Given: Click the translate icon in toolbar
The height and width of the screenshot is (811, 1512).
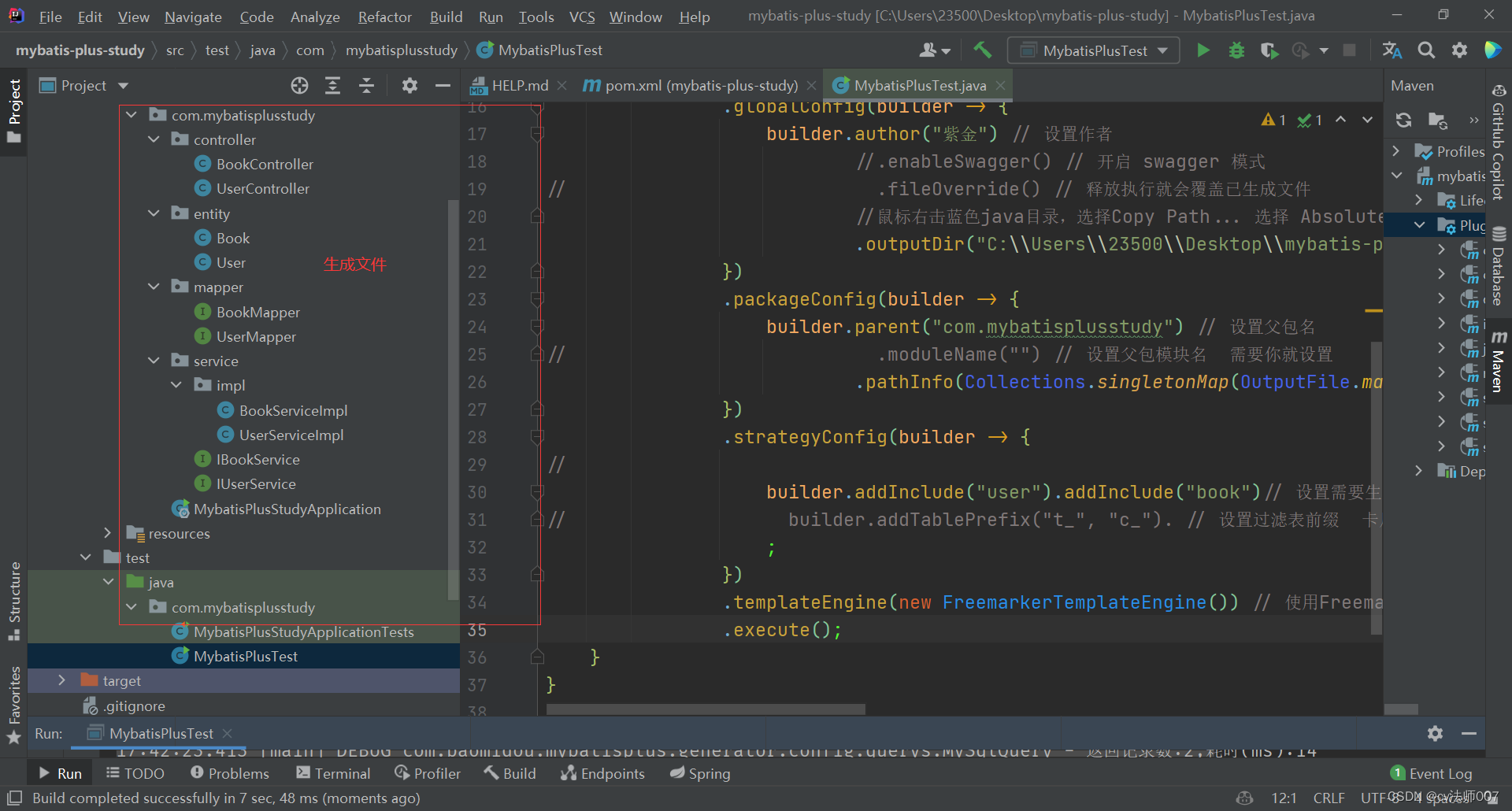Looking at the screenshot, I should 1392,50.
